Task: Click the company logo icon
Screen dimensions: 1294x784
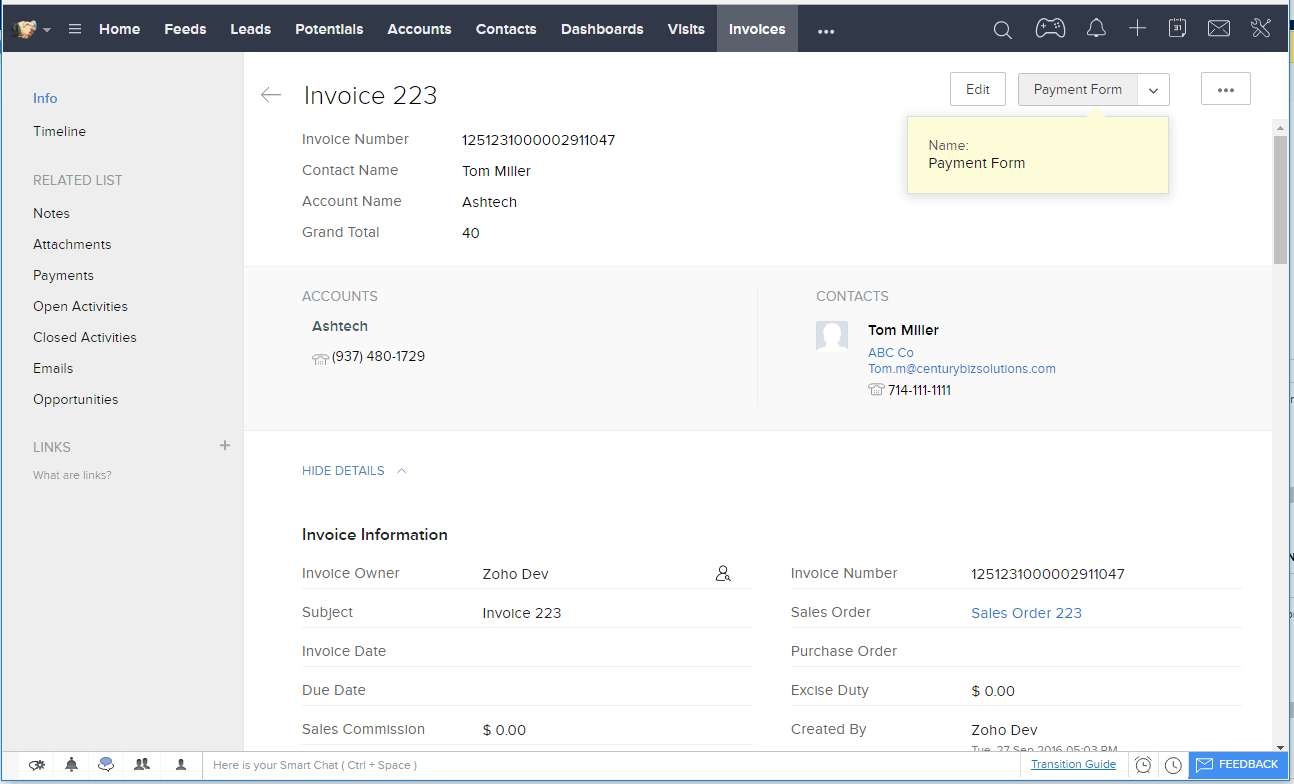Action: pyautogui.click(x=26, y=29)
